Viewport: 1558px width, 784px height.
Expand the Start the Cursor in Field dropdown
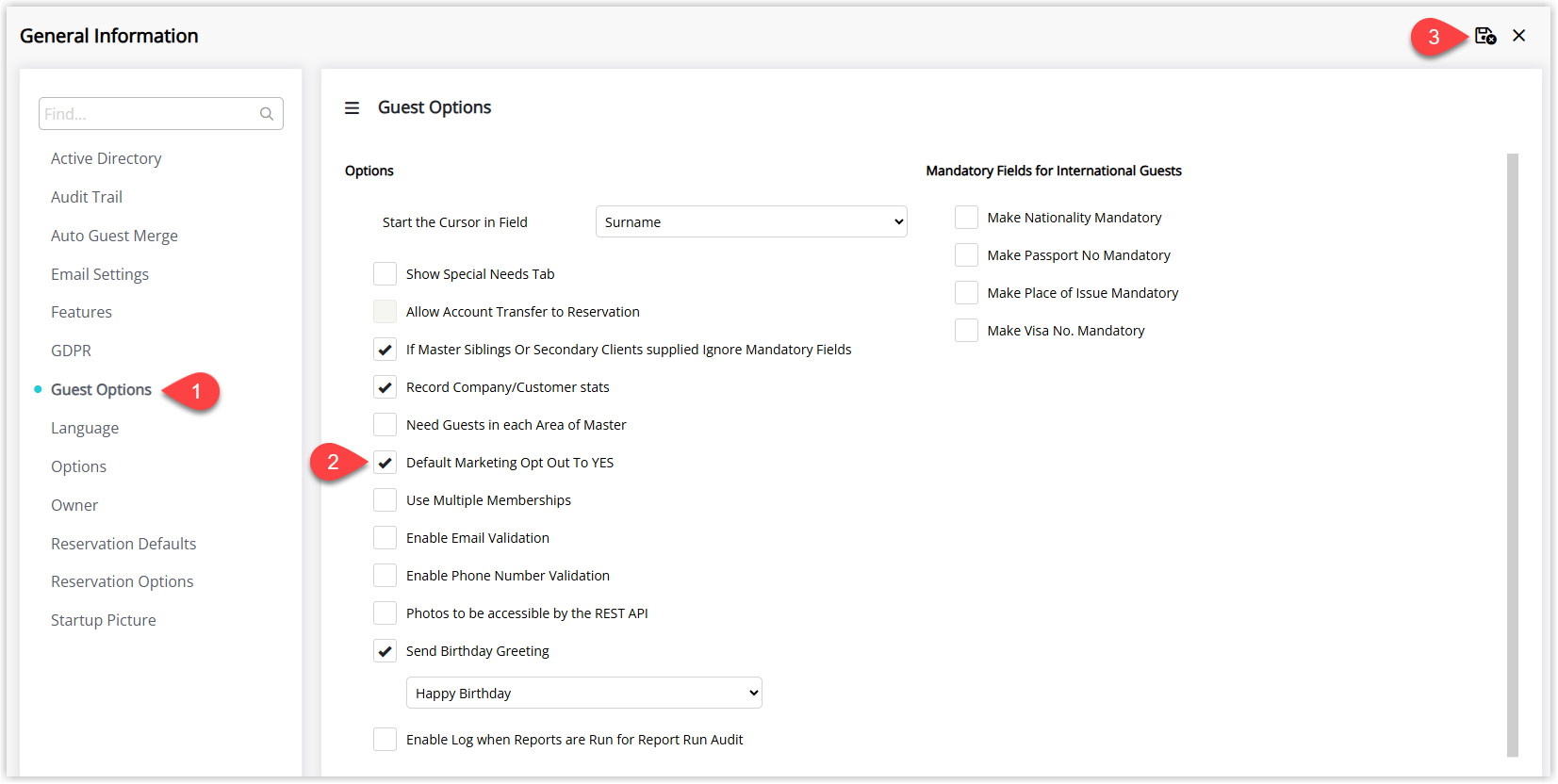(x=751, y=221)
